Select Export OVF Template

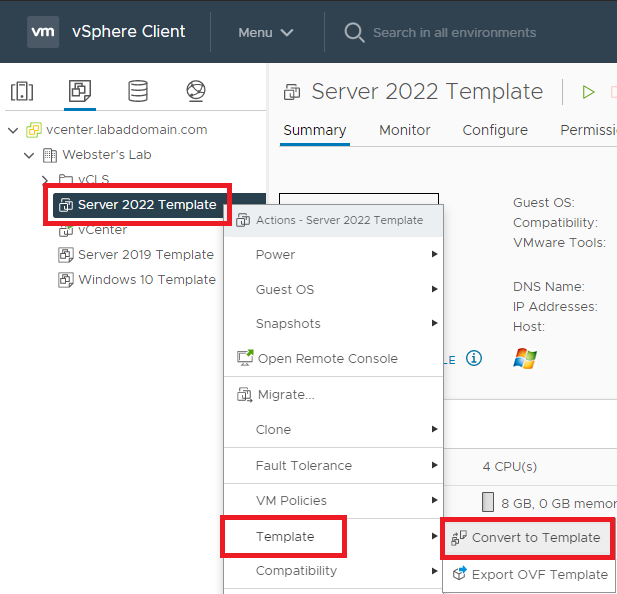(540, 574)
